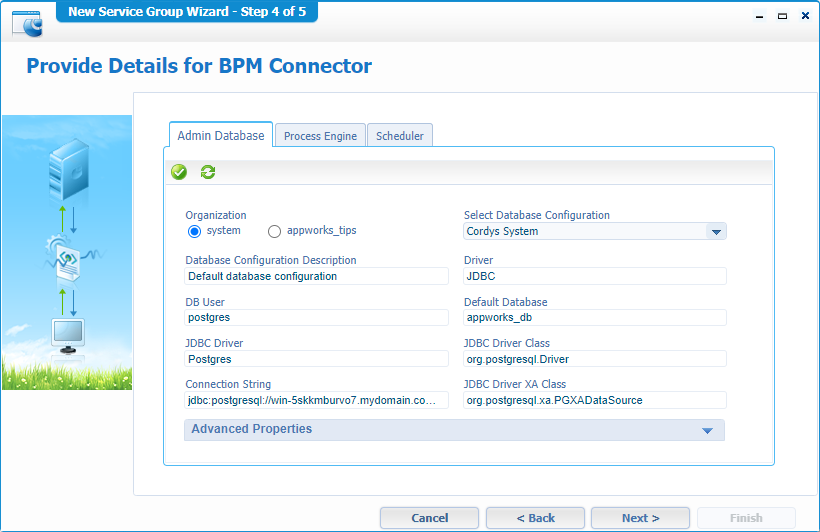Click the DB User field containing postgres
The image size is (820, 532).
(316, 318)
